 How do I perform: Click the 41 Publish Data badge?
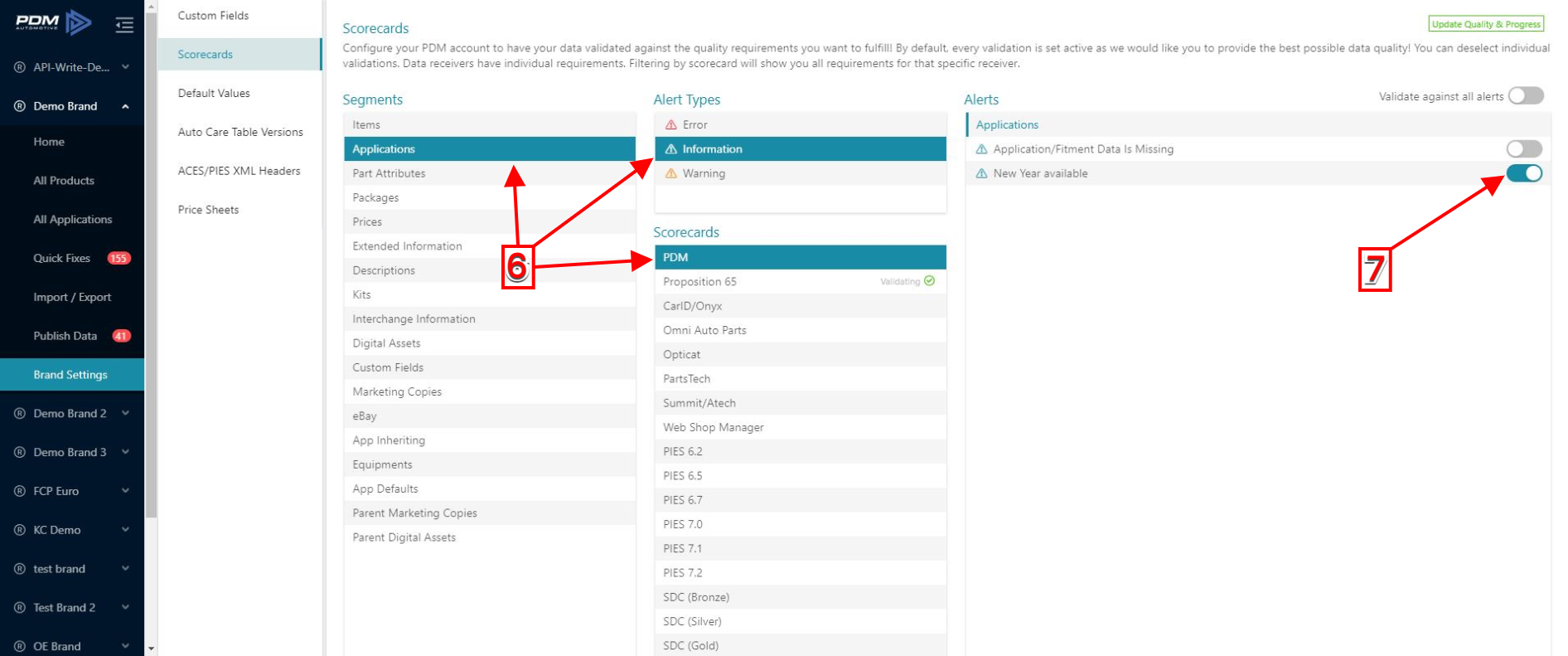click(121, 336)
